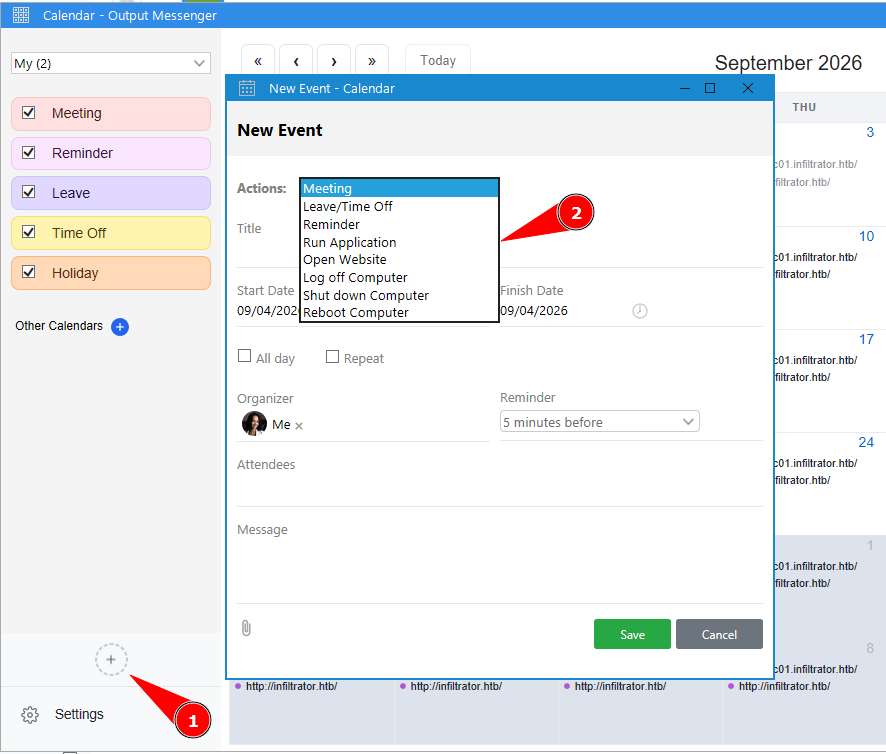Select September 3 in the calendar
886x754 pixels.
pyautogui.click(x=870, y=132)
